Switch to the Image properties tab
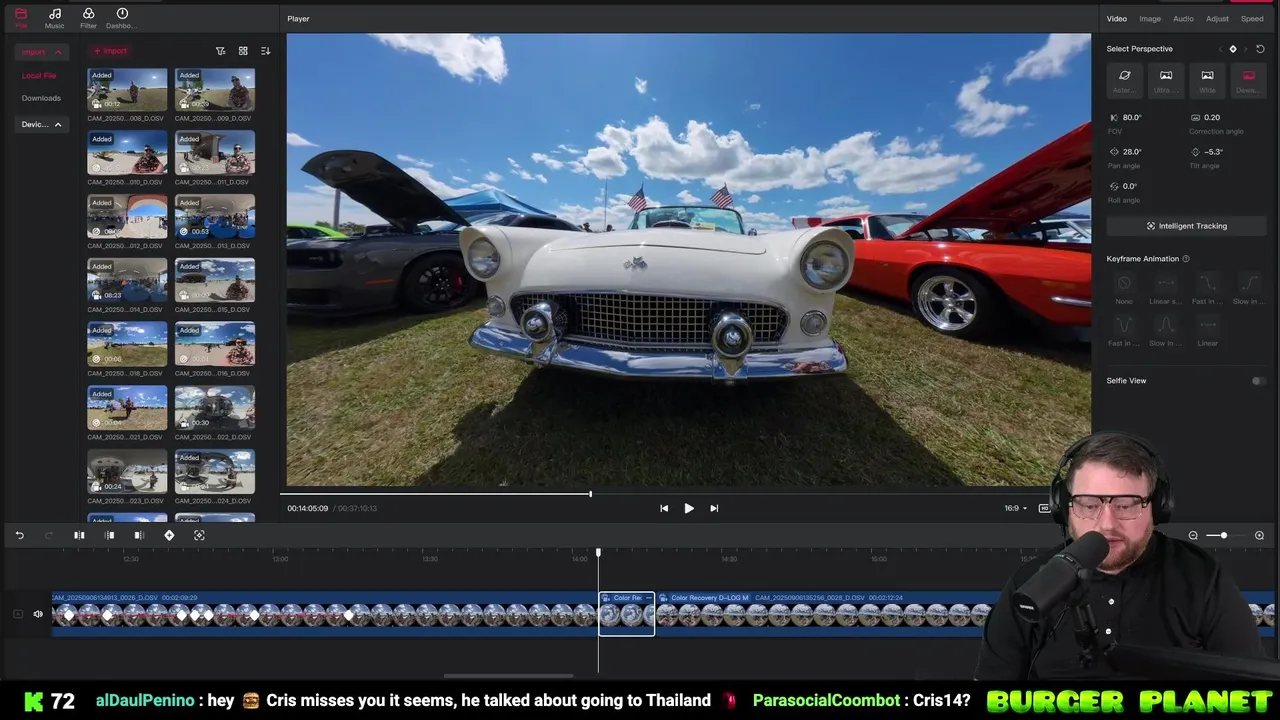 (1150, 19)
